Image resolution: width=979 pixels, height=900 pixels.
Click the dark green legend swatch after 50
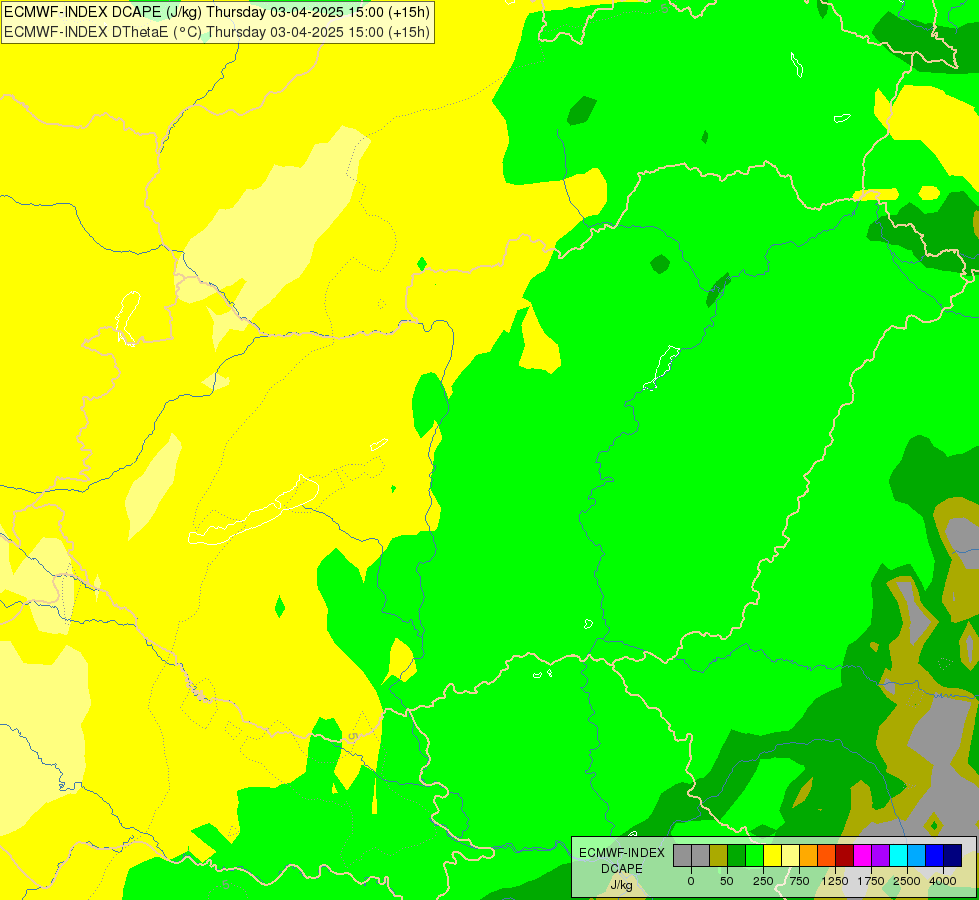[737, 855]
